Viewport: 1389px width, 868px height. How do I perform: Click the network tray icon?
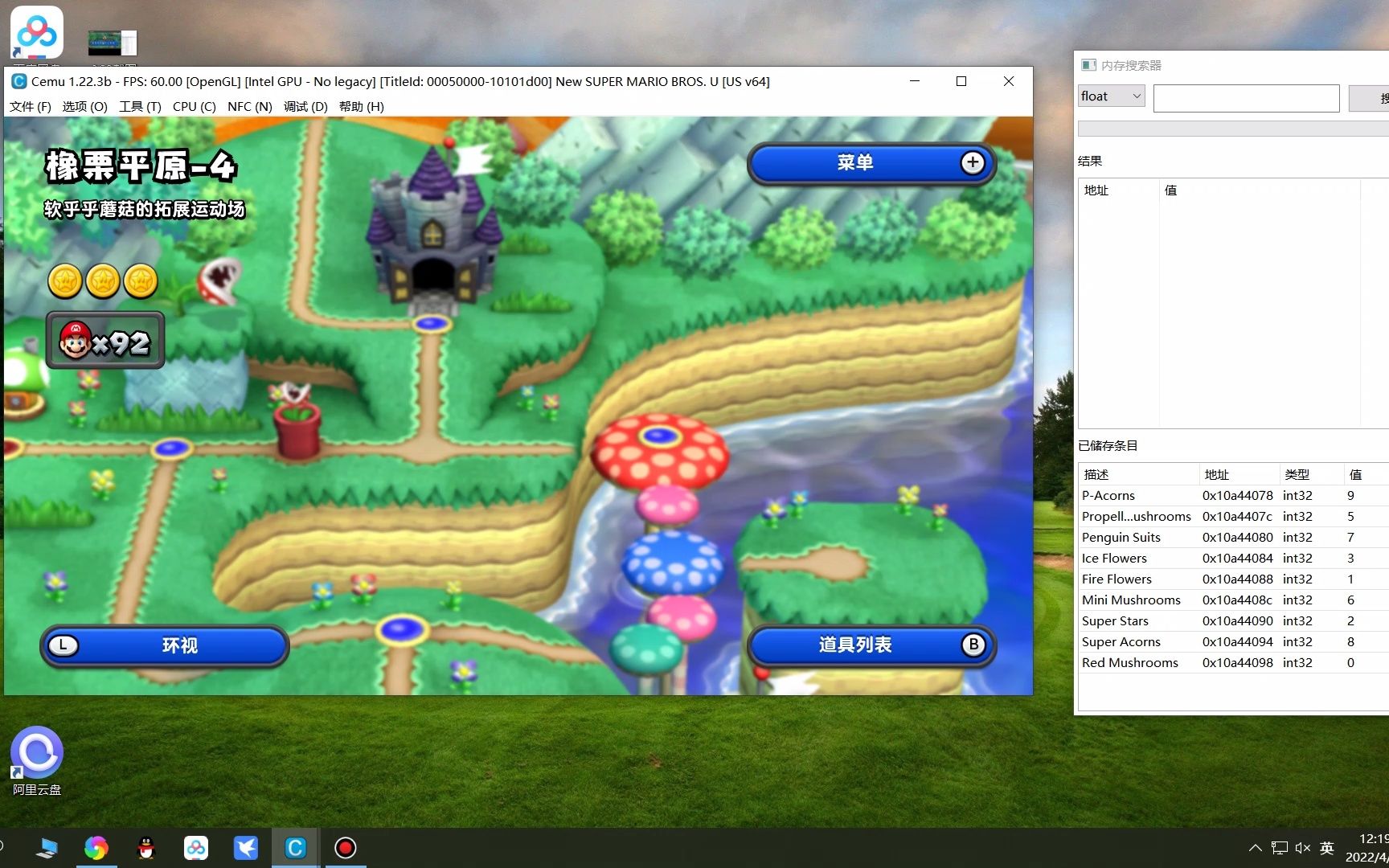click(1279, 848)
